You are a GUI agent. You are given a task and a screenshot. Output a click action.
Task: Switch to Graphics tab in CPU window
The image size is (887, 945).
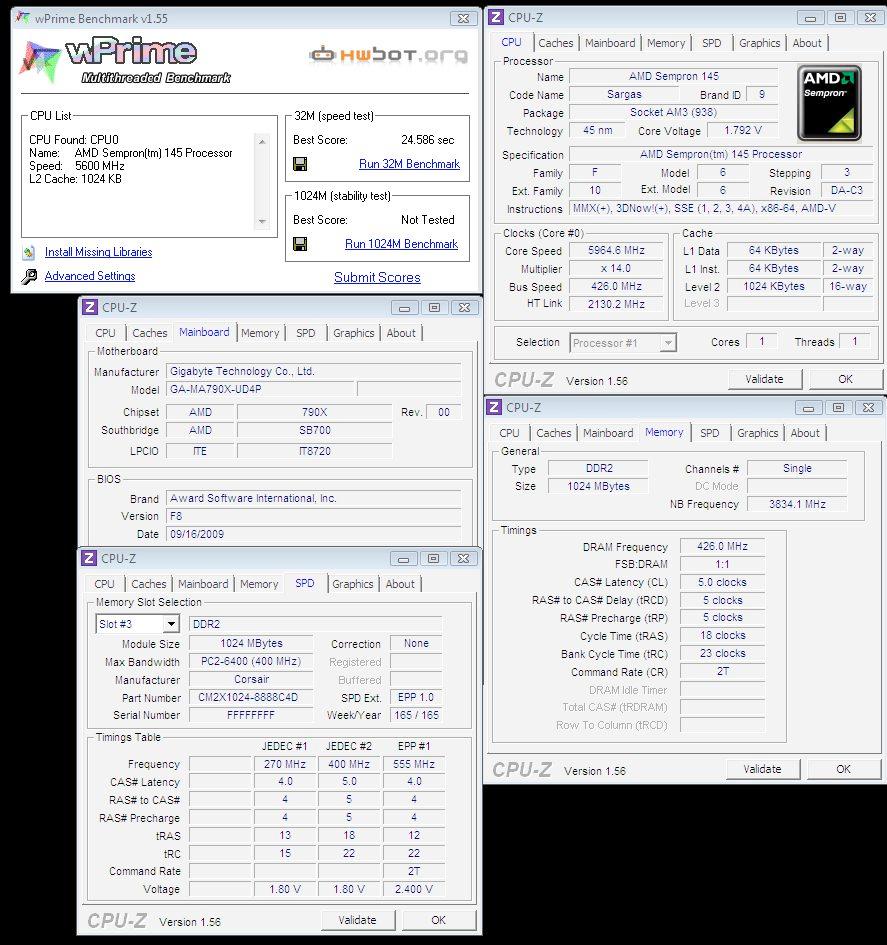point(759,43)
